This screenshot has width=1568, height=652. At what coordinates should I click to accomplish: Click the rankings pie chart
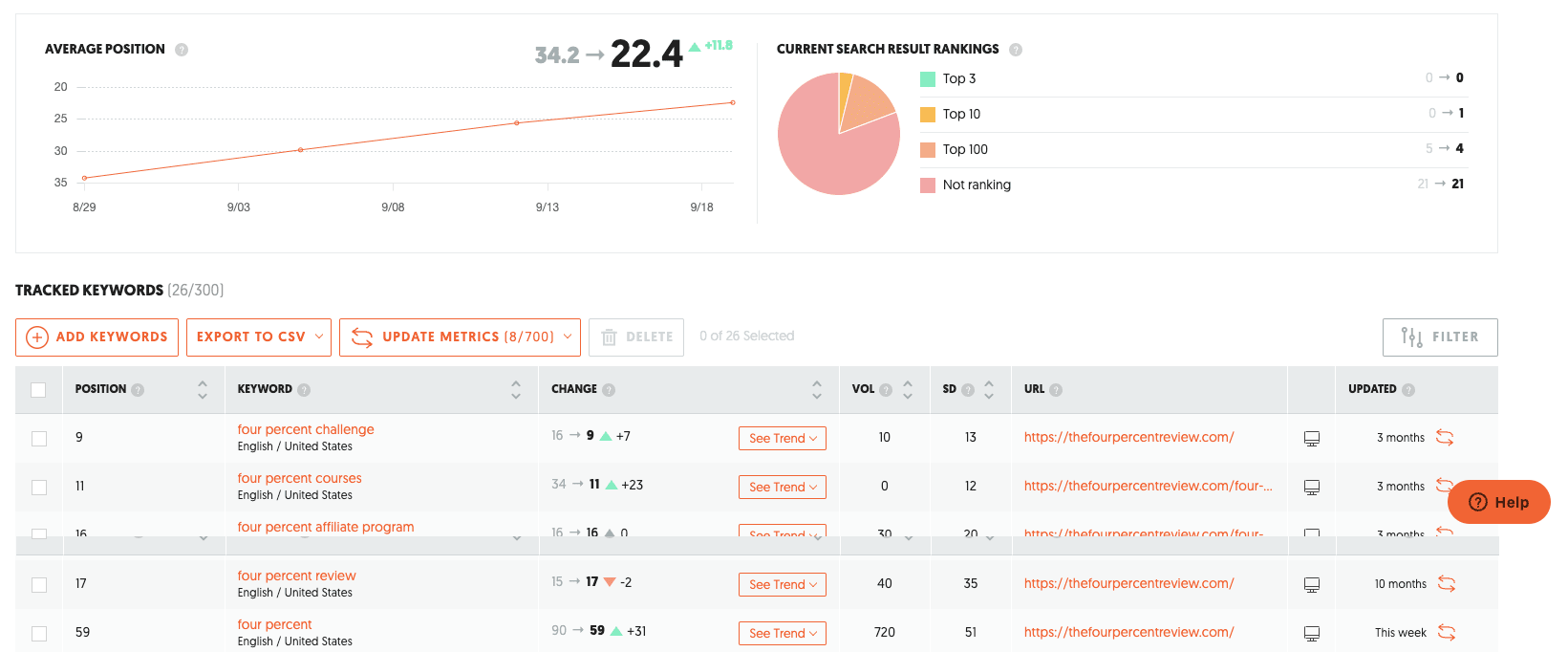click(x=839, y=134)
